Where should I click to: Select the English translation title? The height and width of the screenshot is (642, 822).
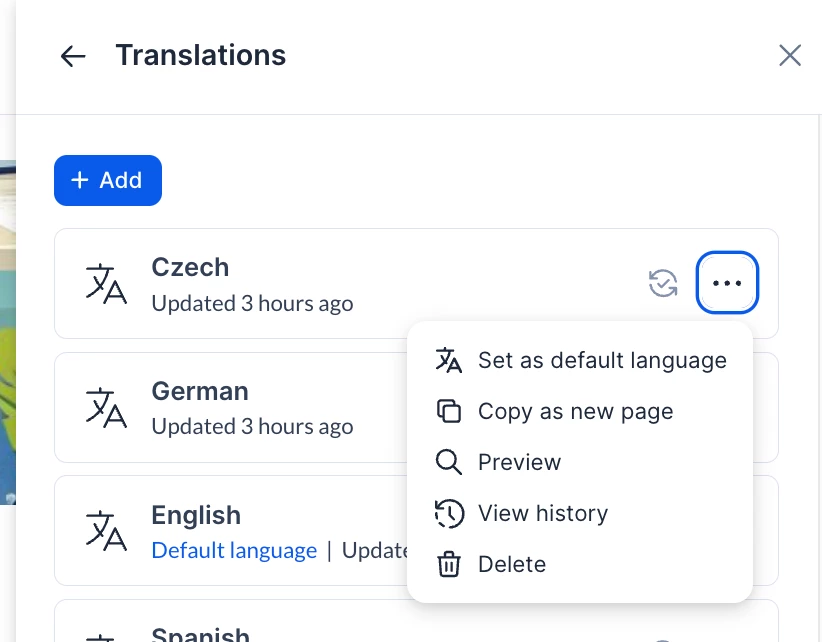point(196,515)
